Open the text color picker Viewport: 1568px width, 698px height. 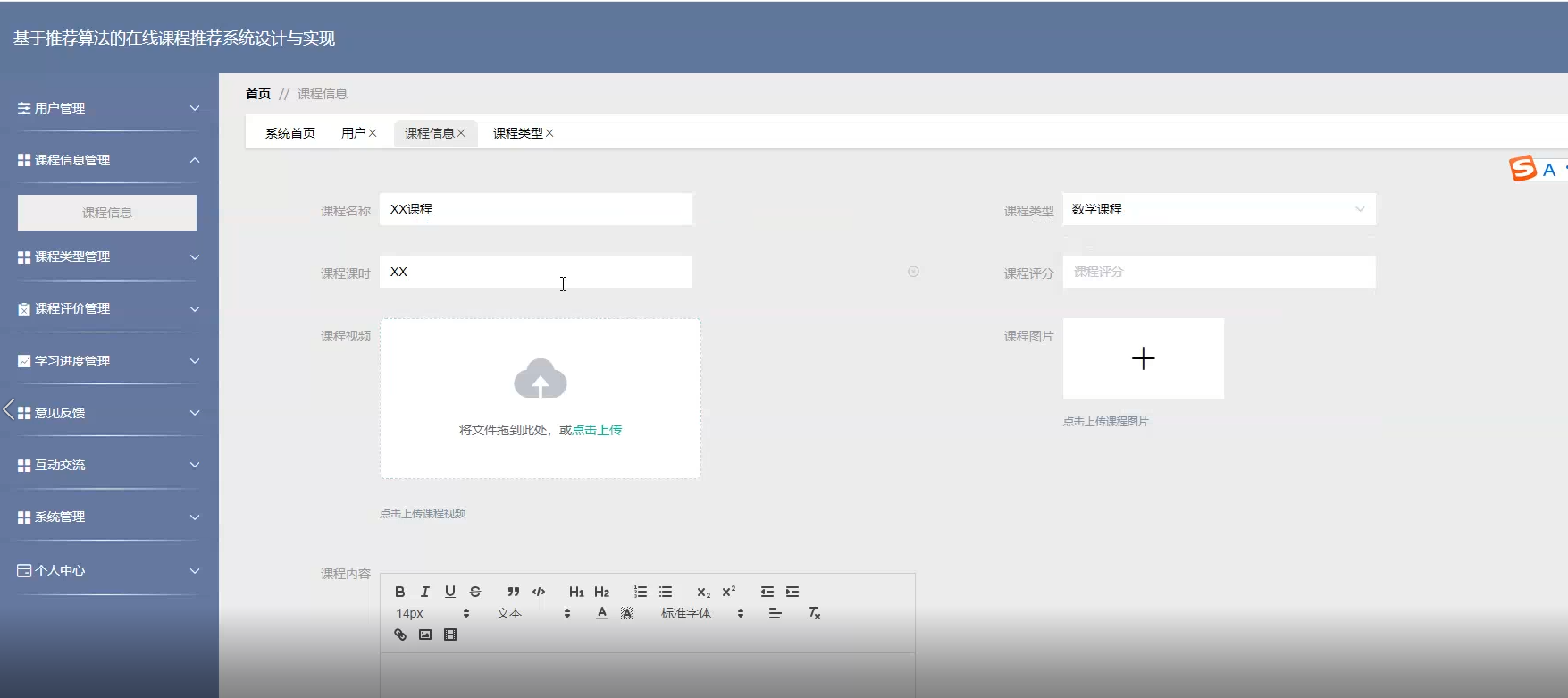click(x=602, y=613)
